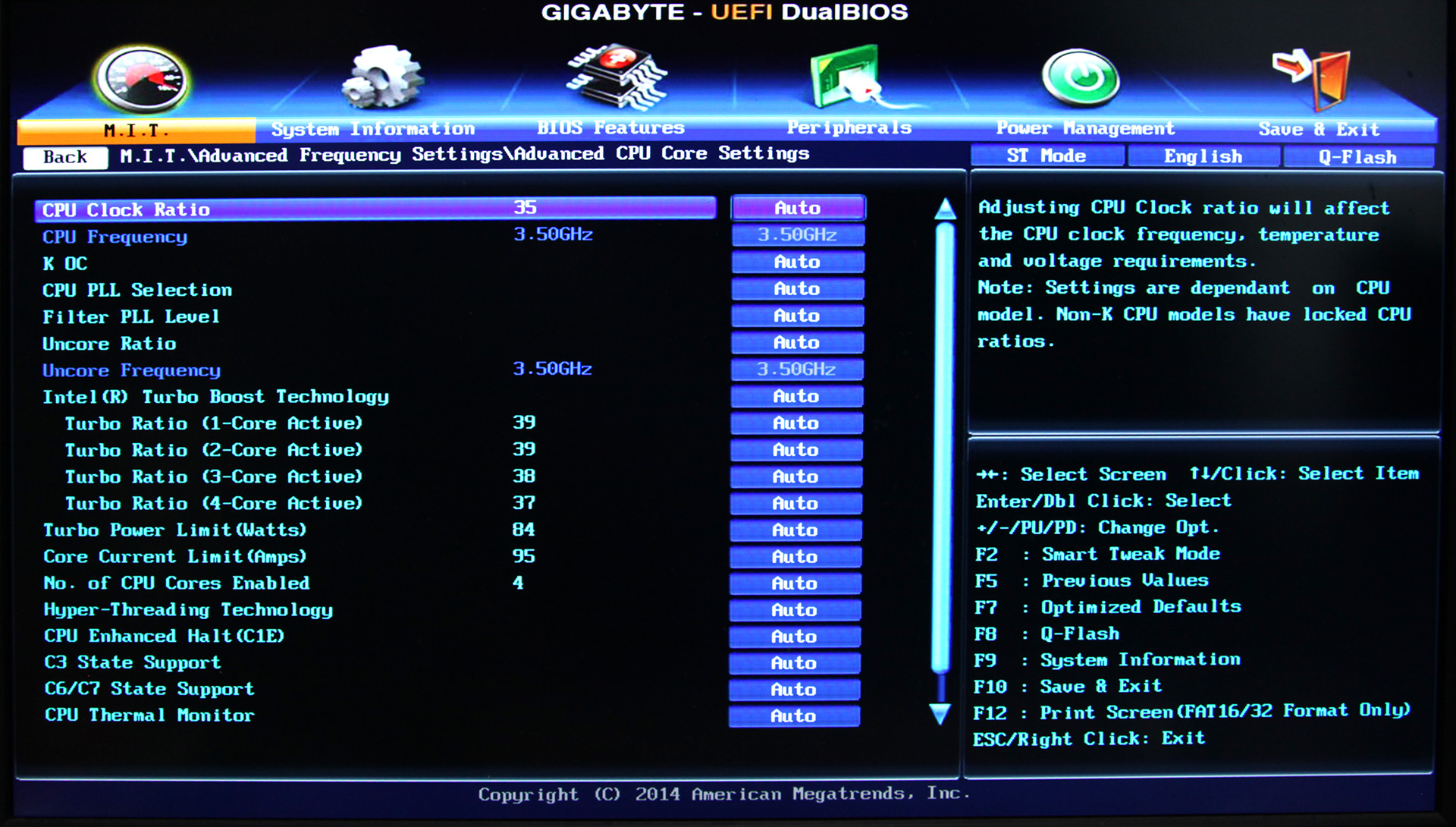Click the settings list vertical scrollbar thumb

(x=943, y=448)
